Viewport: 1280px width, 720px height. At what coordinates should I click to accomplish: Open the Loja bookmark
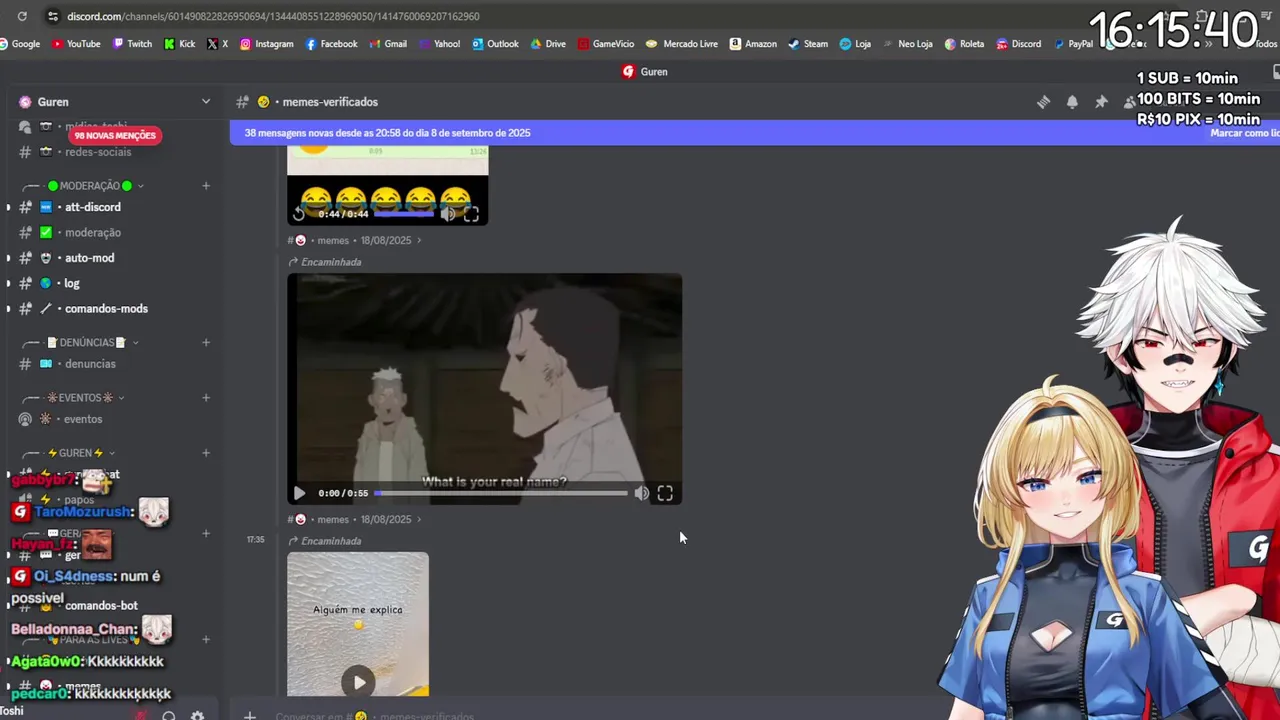click(x=855, y=44)
